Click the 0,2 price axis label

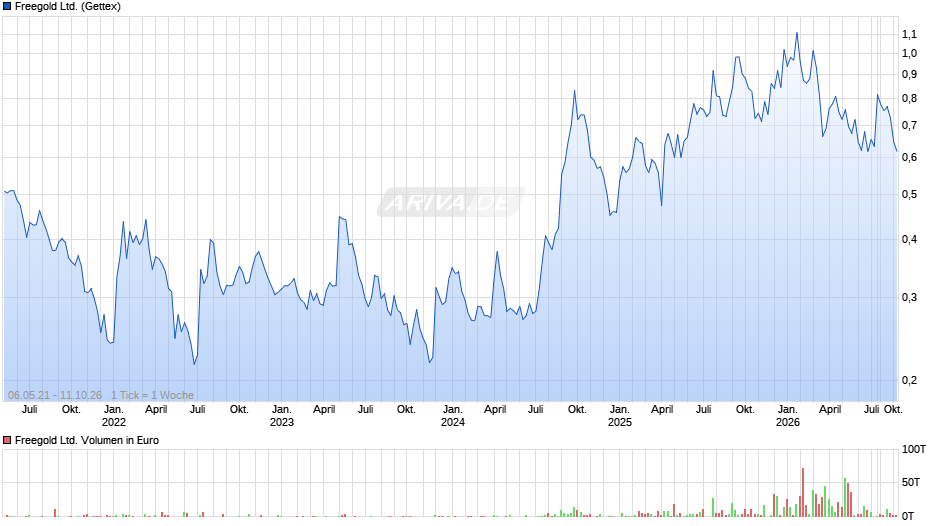[x=909, y=380]
